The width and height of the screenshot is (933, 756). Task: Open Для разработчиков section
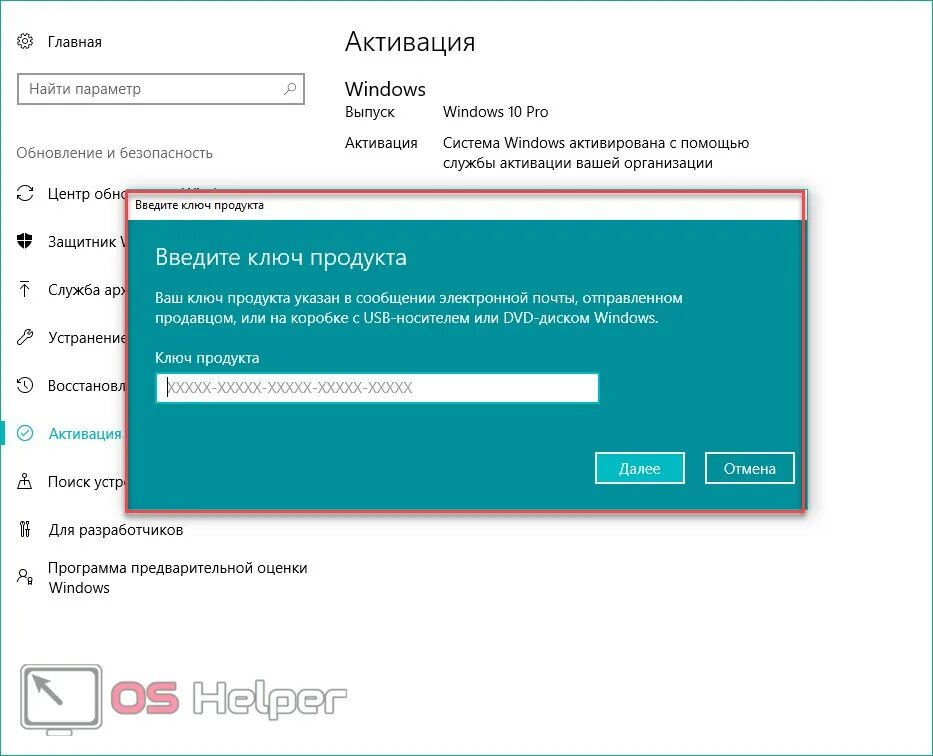[115, 530]
